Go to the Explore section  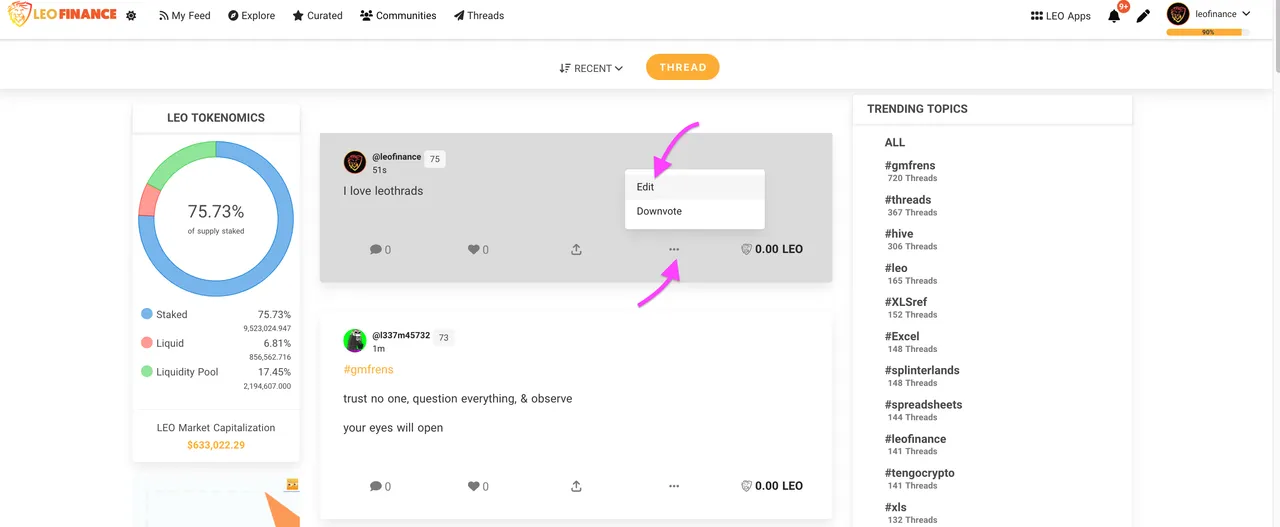pos(251,16)
